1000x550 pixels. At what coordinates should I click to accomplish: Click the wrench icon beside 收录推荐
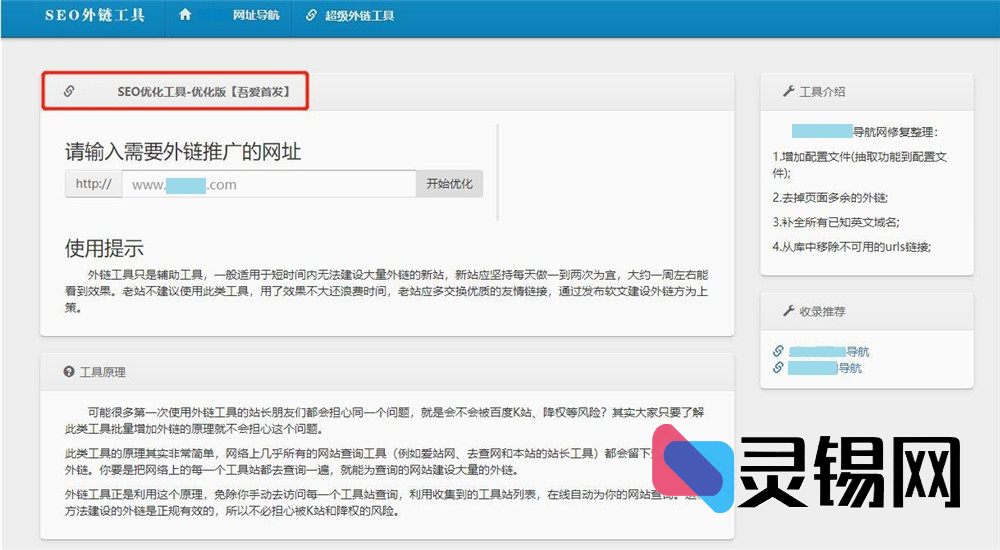789,312
